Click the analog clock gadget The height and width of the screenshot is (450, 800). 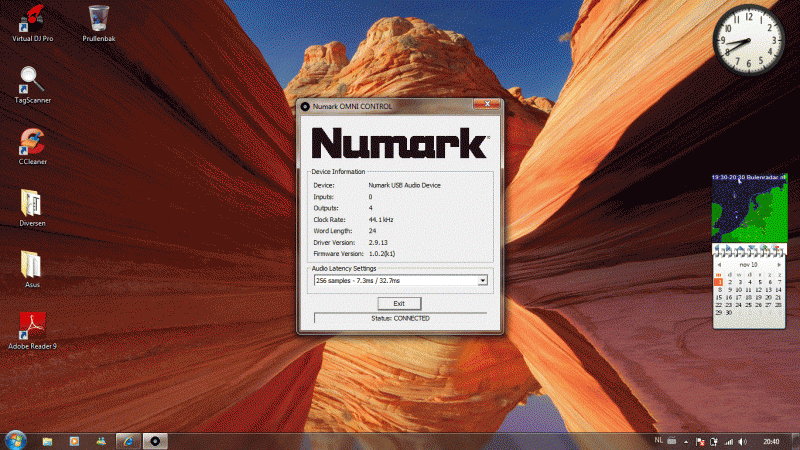coord(748,40)
